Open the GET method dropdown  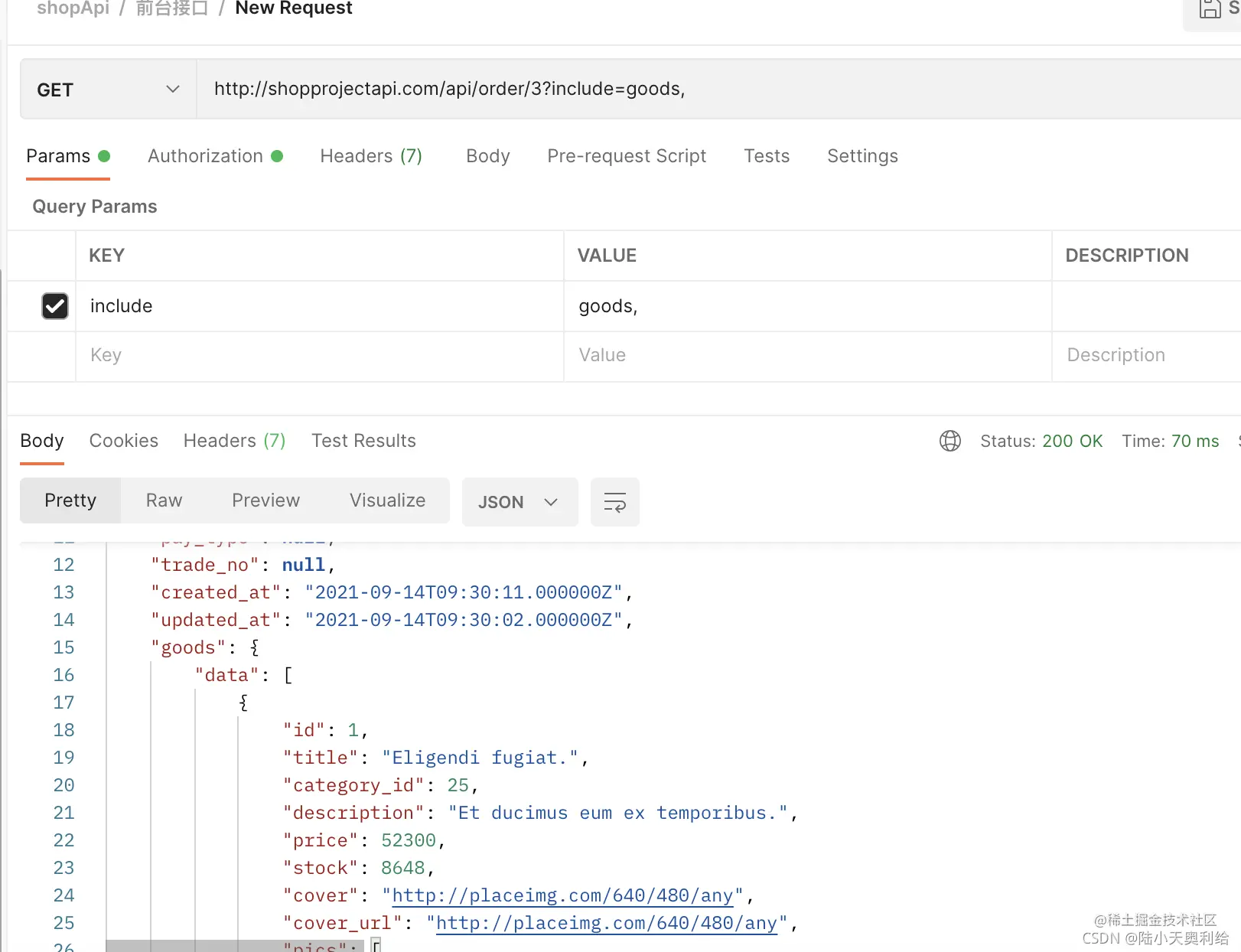[x=109, y=90]
